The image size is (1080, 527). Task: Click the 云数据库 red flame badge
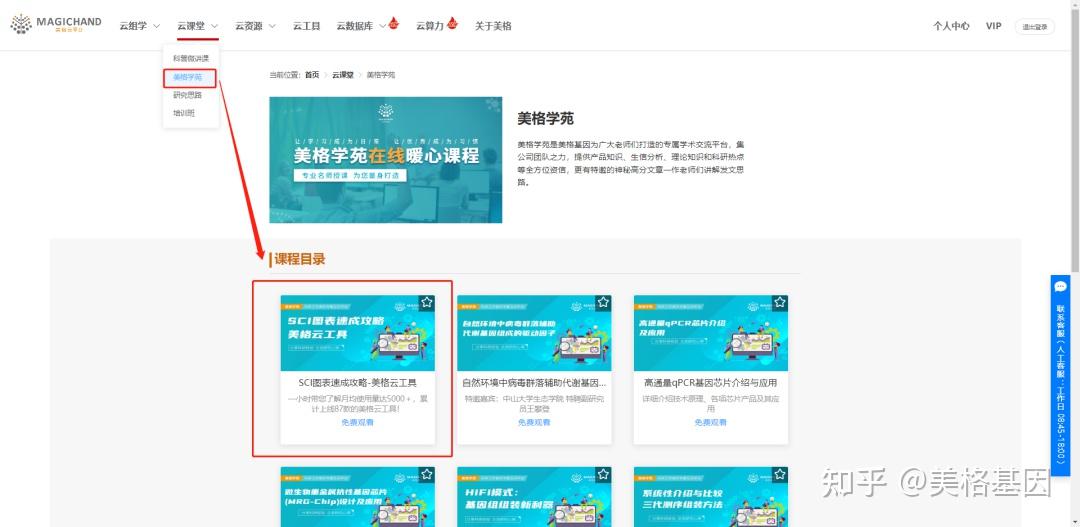click(x=394, y=23)
